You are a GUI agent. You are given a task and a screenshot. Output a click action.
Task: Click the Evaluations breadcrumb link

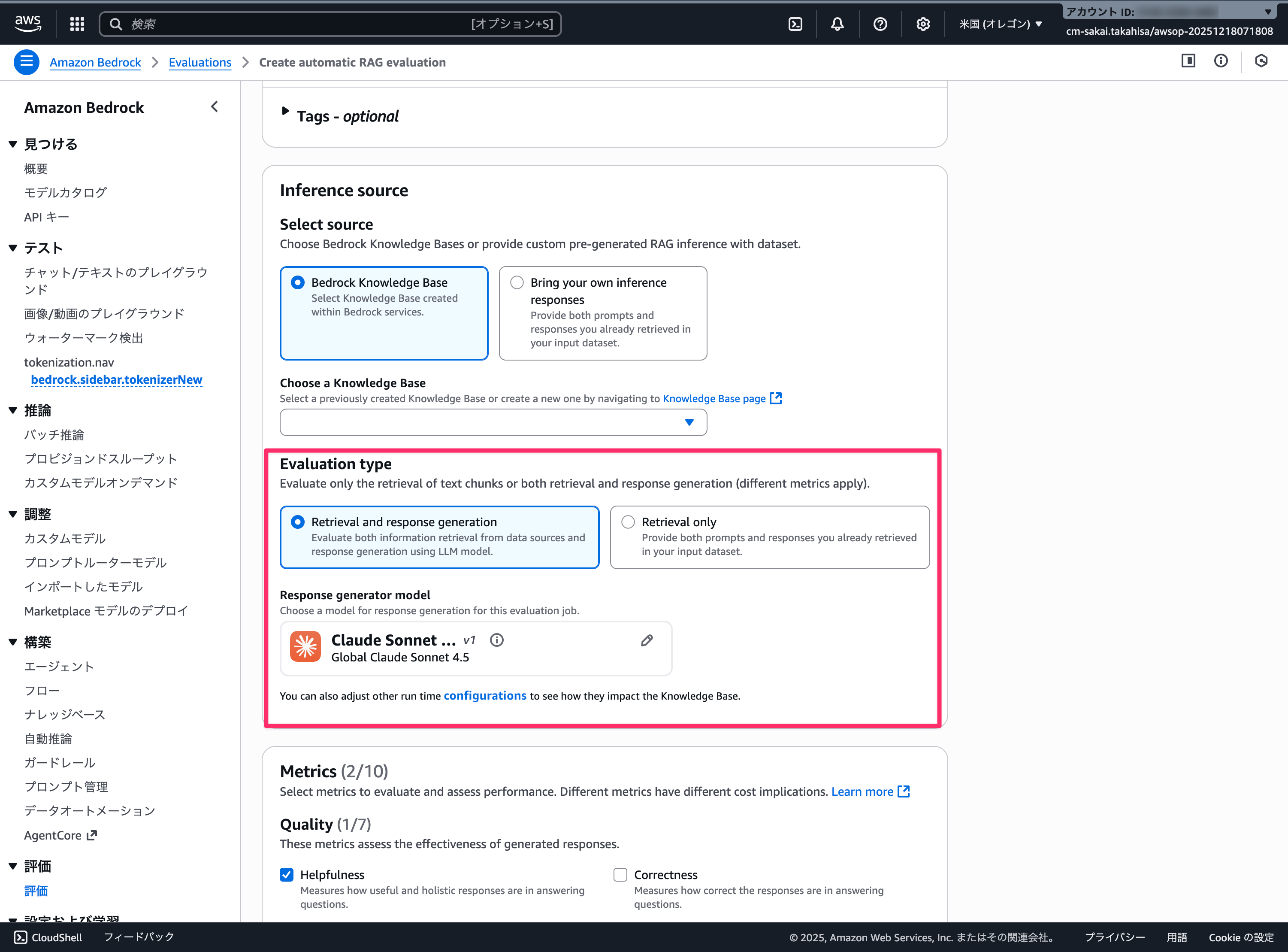200,62
